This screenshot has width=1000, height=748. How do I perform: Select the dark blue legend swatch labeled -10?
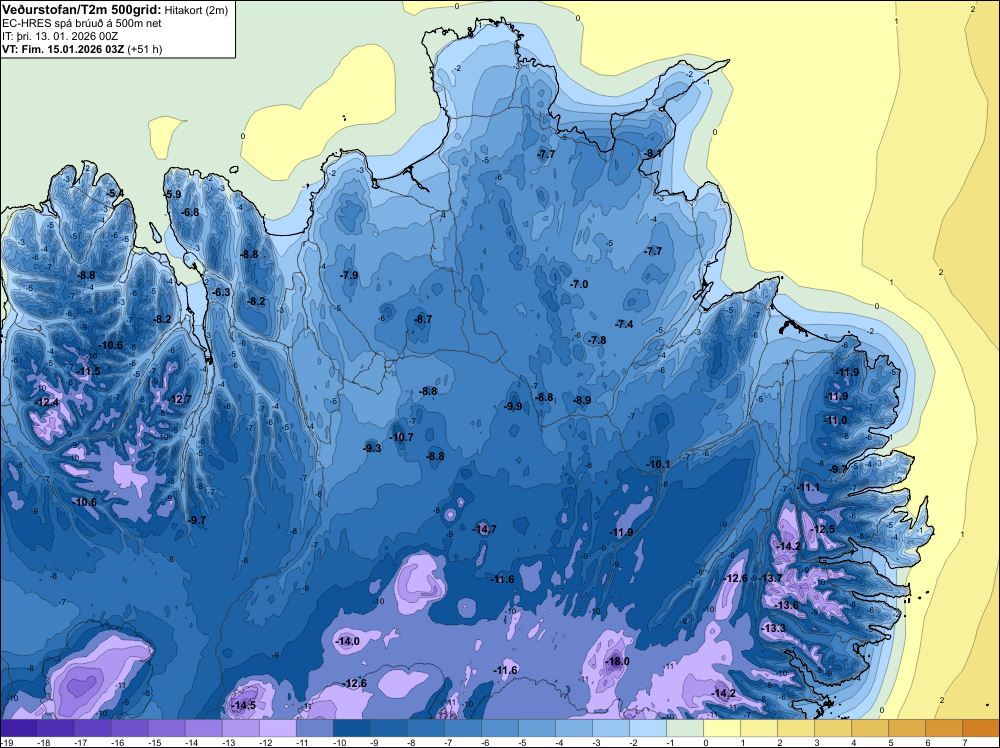point(352,728)
